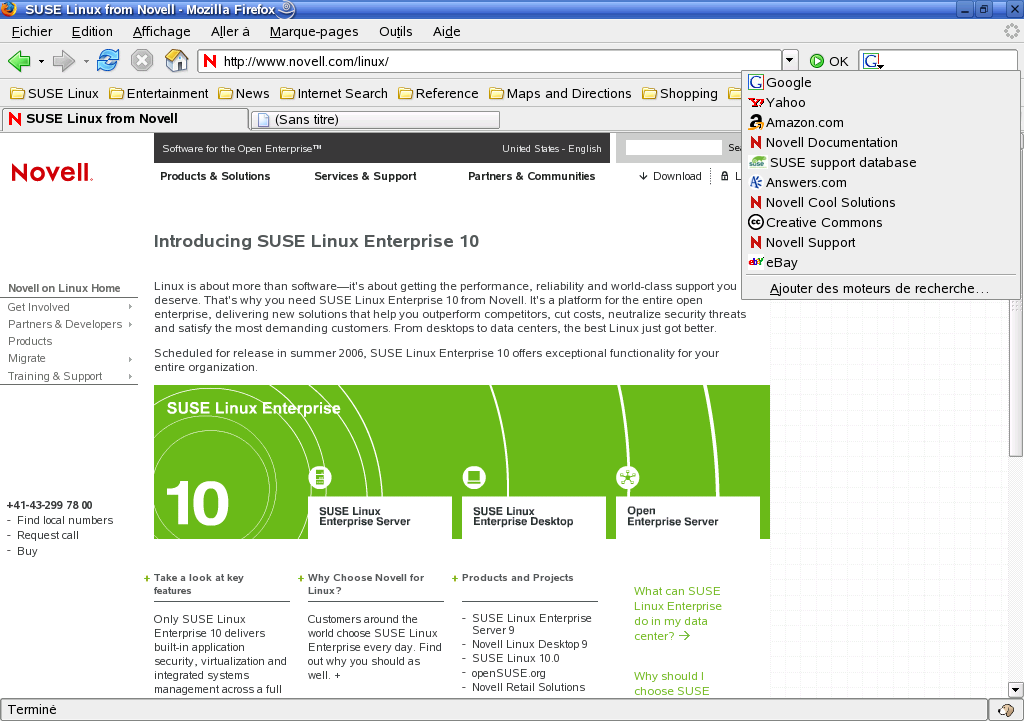
Task: Open the back history dropdown arrow
Action: [41, 61]
